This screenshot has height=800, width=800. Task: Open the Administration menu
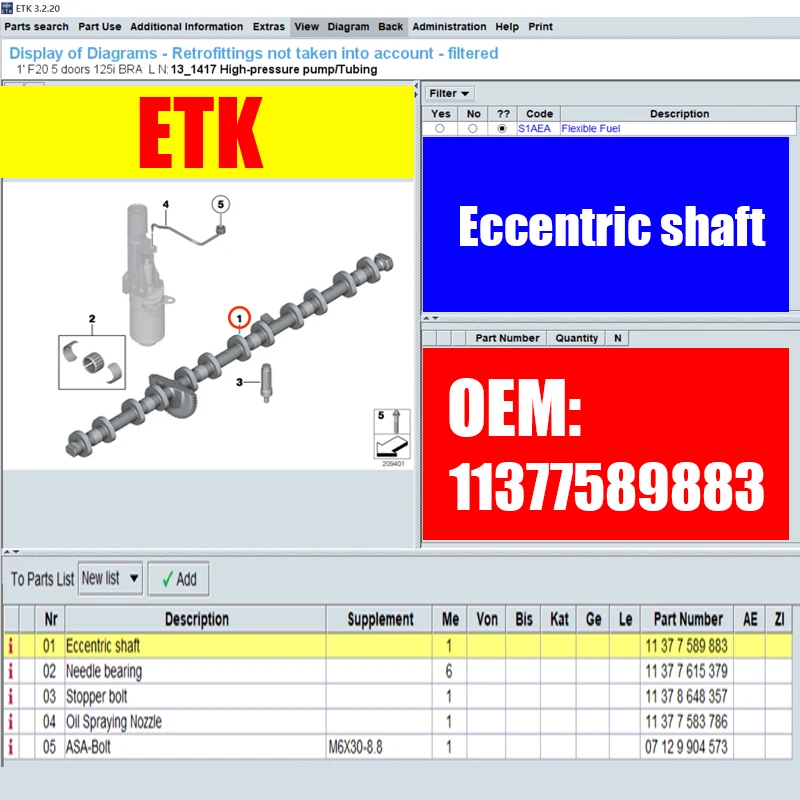[449, 27]
